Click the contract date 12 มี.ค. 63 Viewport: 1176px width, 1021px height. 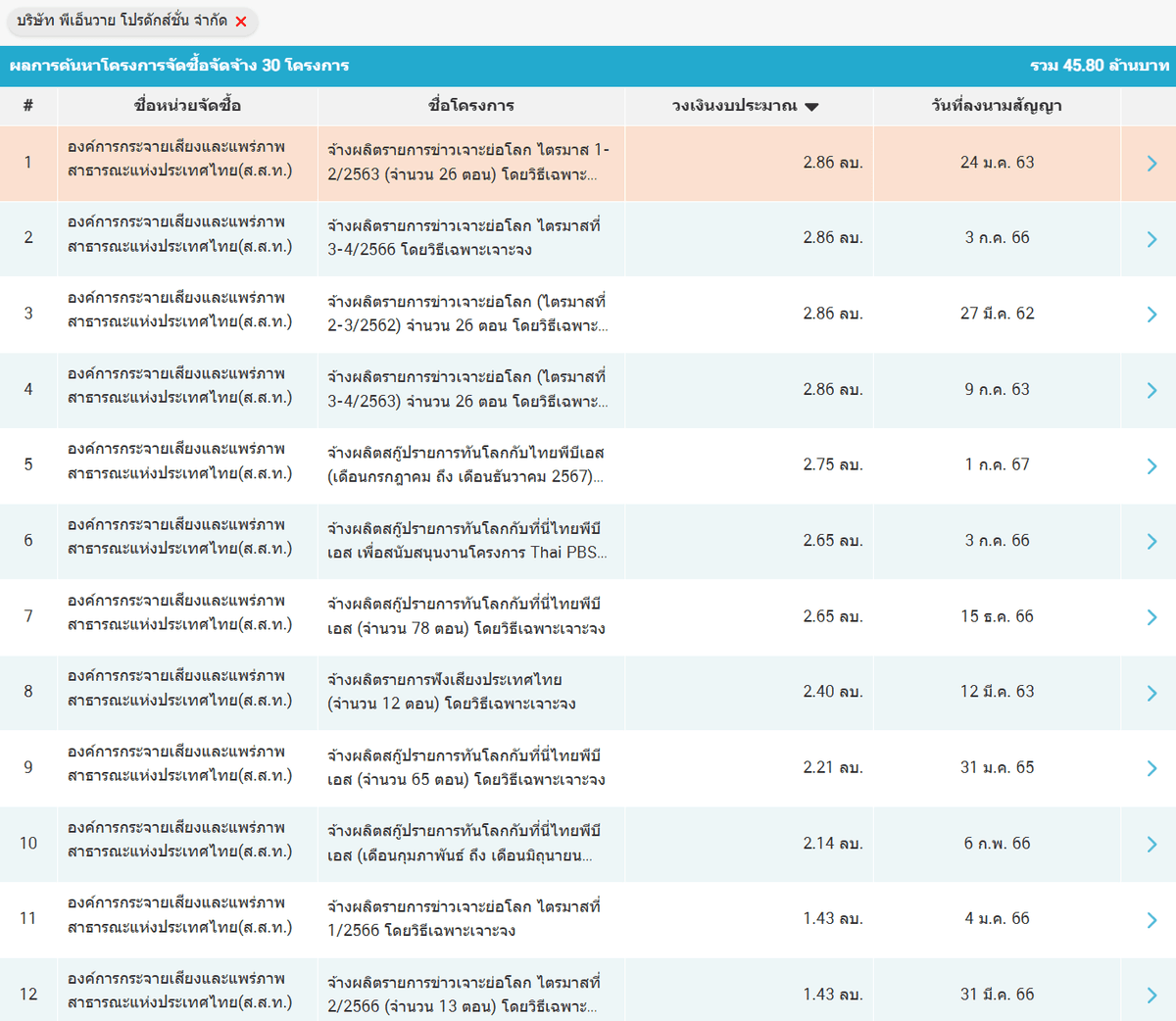pos(998,692)
